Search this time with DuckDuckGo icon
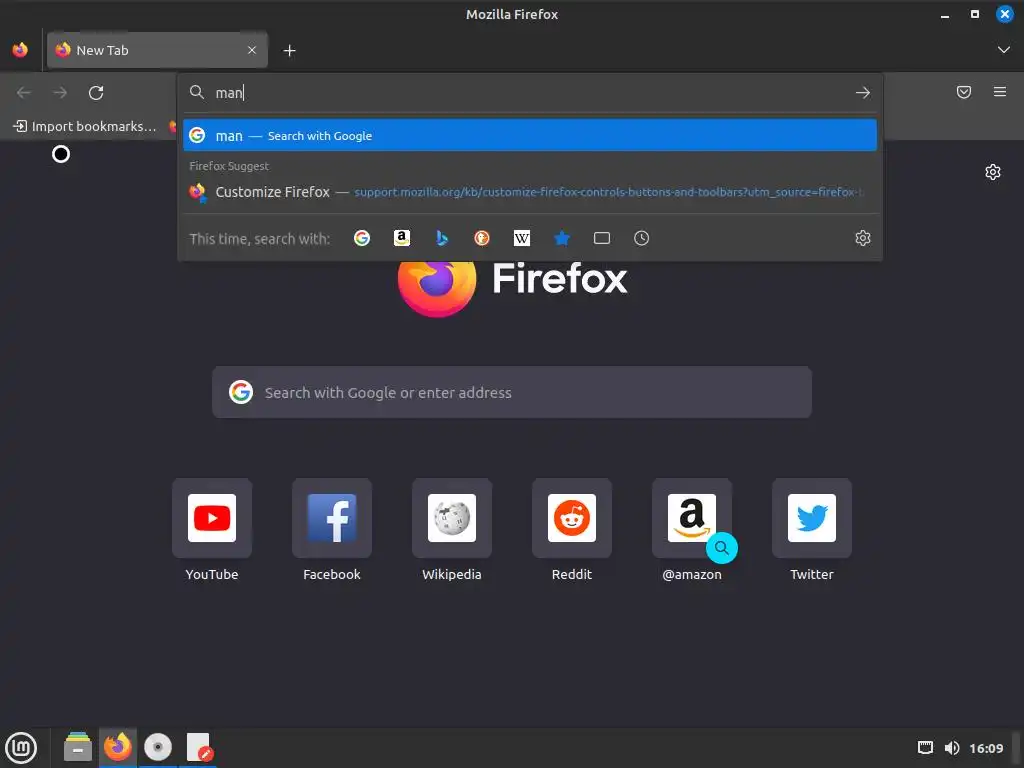Image resolution: width=1024 pixels, height=768 pixels. pos(481,238)
